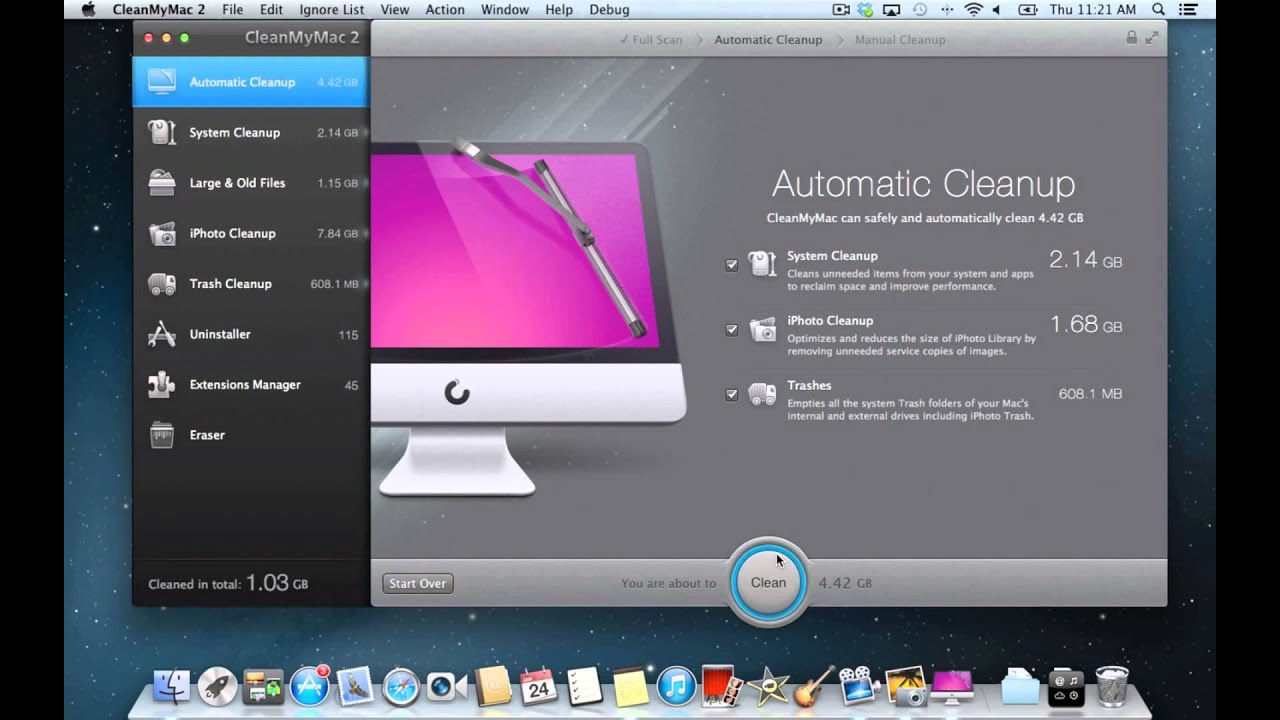The image size is (1280, 720).
Task: Open the Eraser module
Action: click(x=250, y=435)
